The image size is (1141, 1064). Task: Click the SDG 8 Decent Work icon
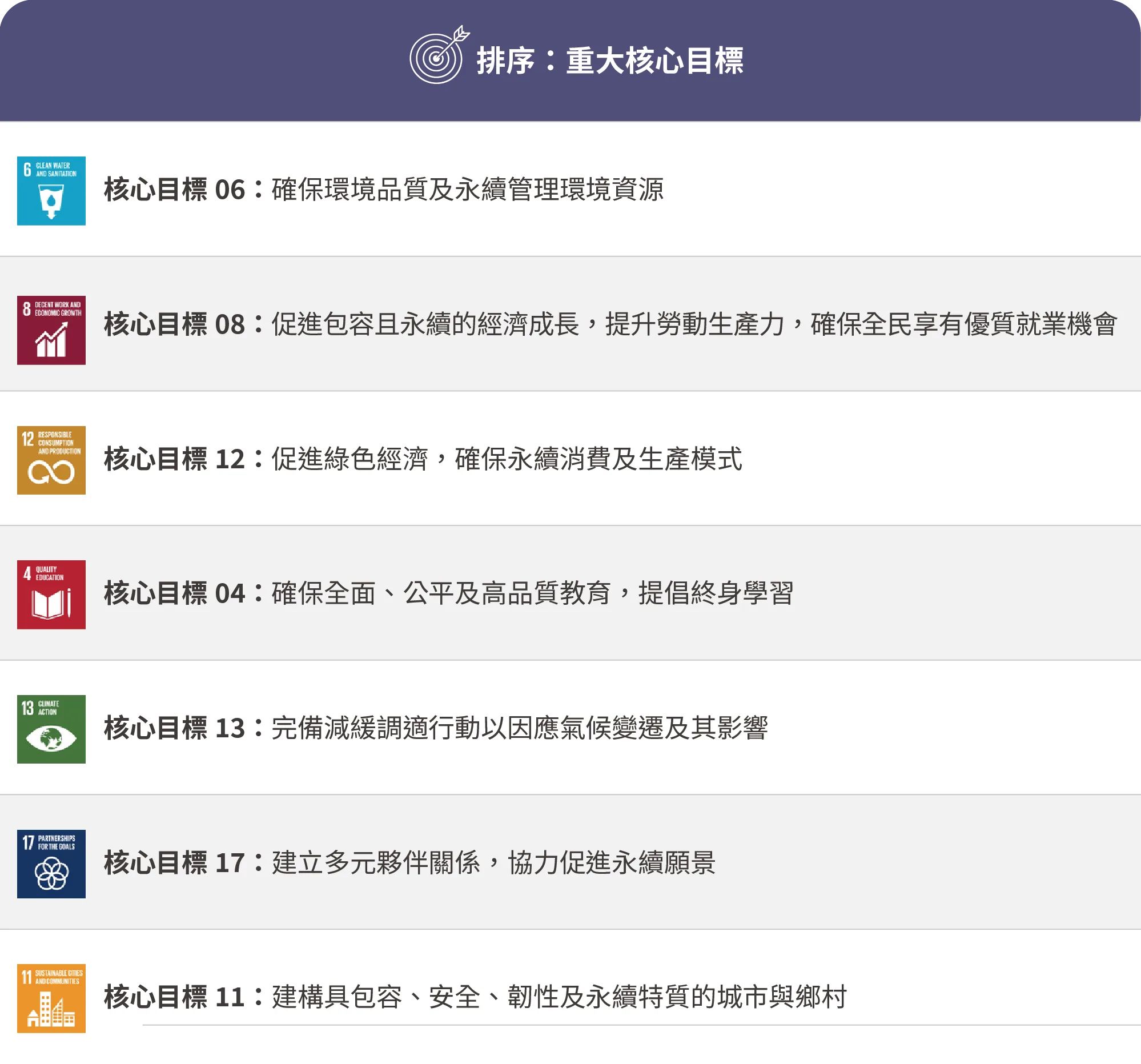(51, 330)
